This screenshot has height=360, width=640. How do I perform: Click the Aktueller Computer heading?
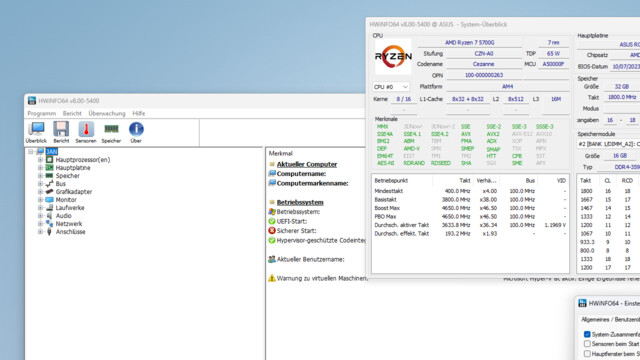(x=307, y=164)
